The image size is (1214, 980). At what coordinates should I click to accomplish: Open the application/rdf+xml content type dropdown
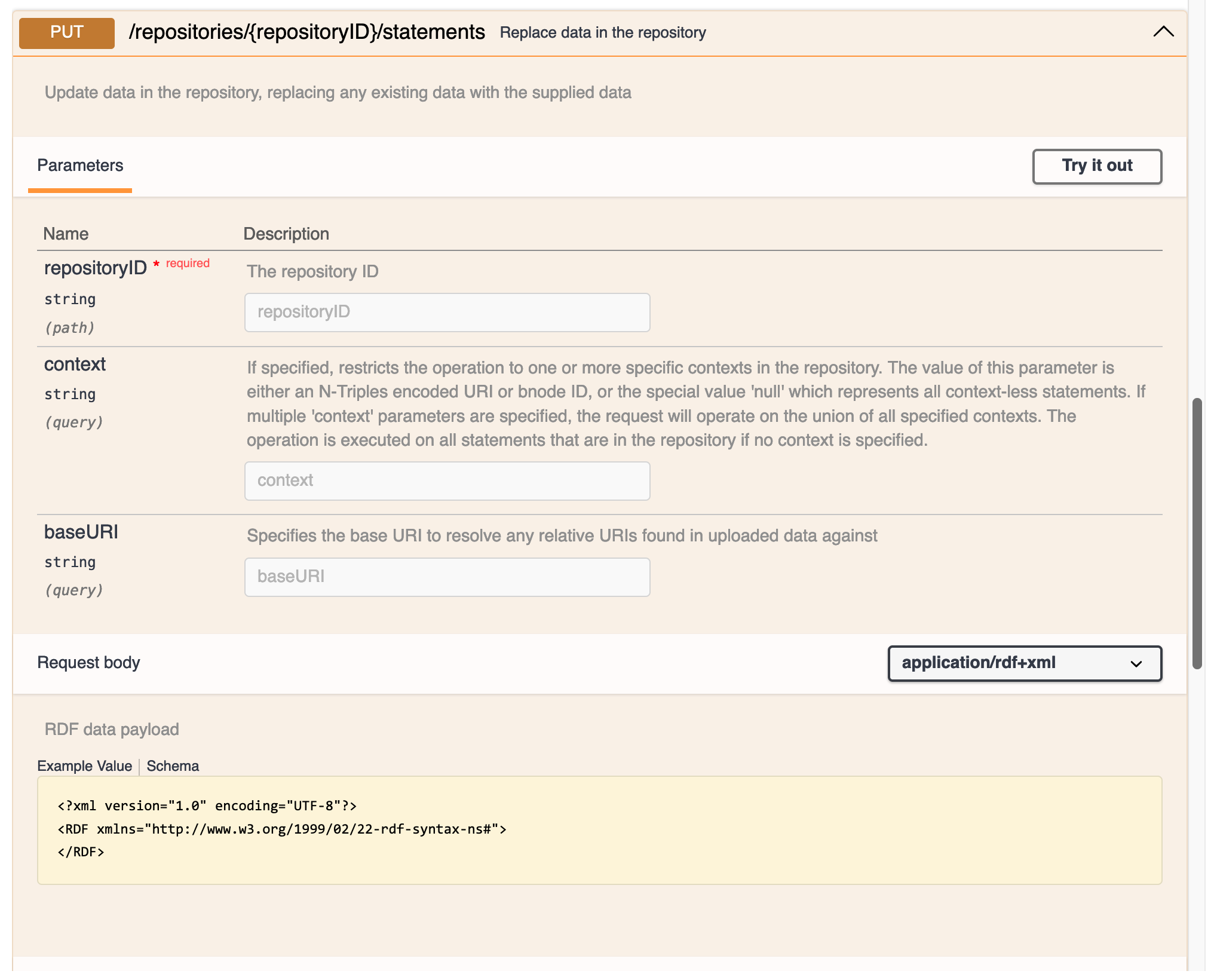point(1025,663)
